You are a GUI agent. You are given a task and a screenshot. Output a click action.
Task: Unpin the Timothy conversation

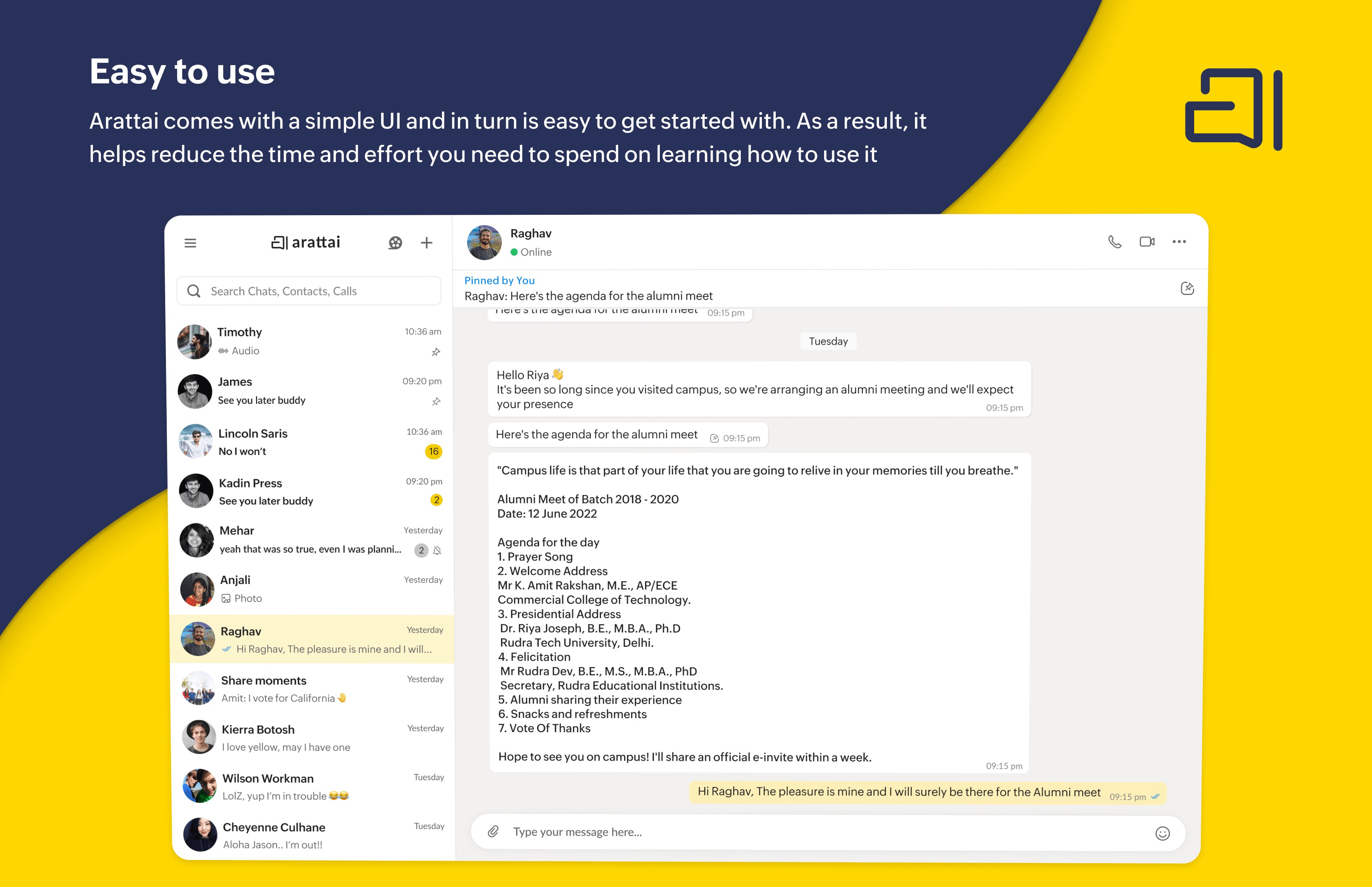[436, 351]
